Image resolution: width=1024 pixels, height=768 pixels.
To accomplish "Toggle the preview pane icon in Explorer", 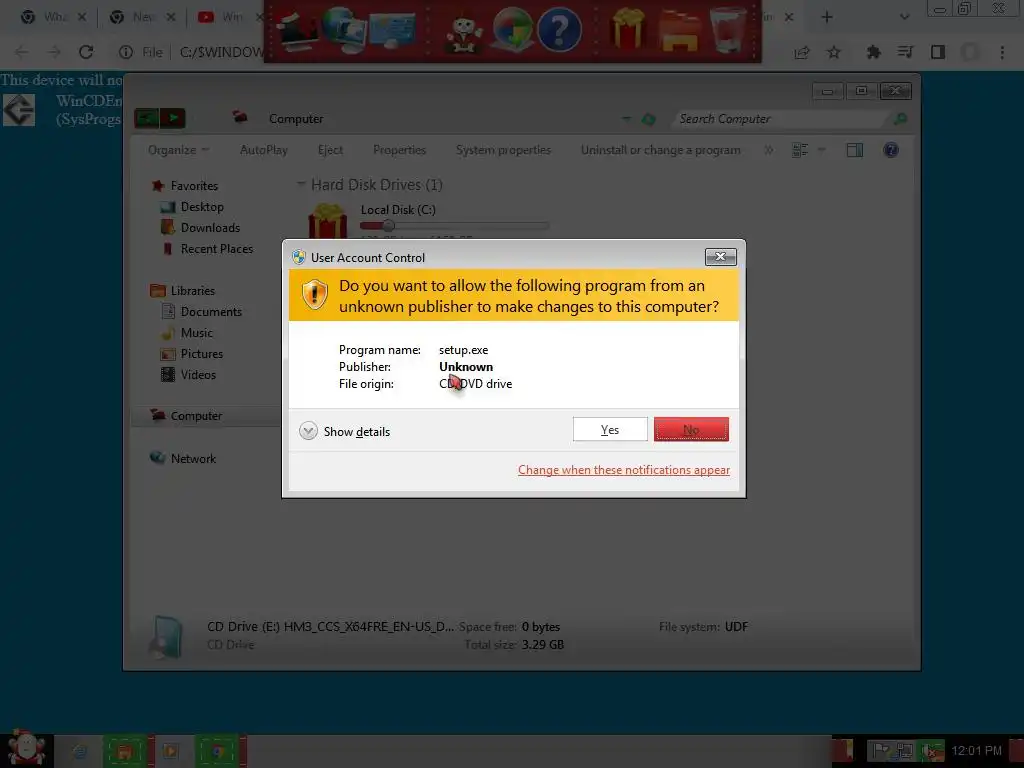I will point(854,150).
